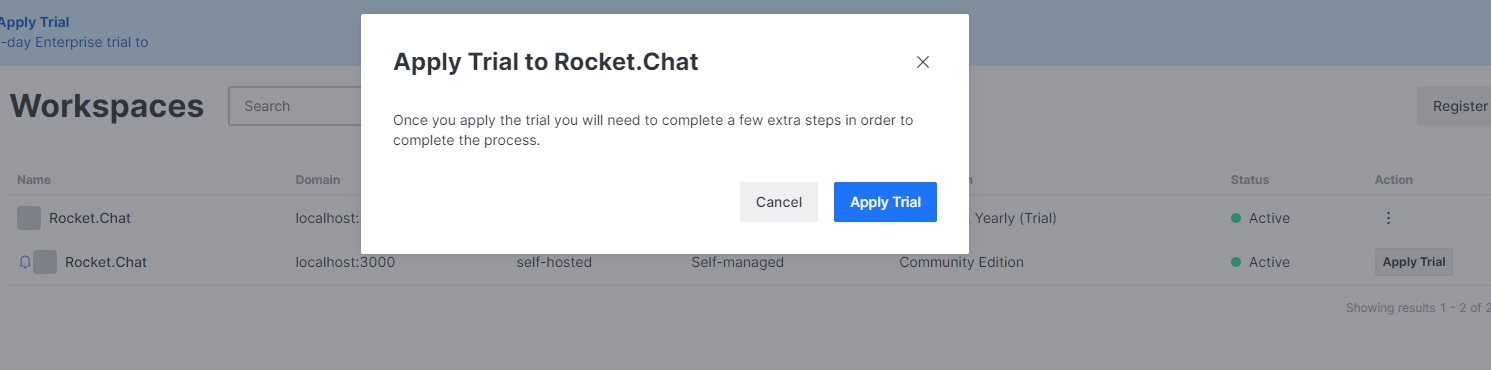The width and height of the screenshot is (1491, 370).
Task: Click the green Active dot in second row
Action: point(1236,262)
